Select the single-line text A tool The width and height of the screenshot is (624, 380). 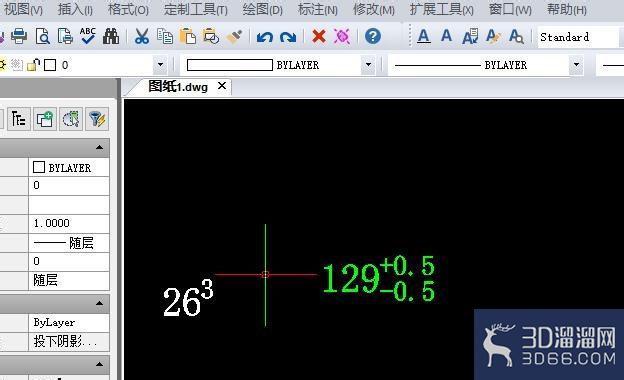tap(447, 36)
